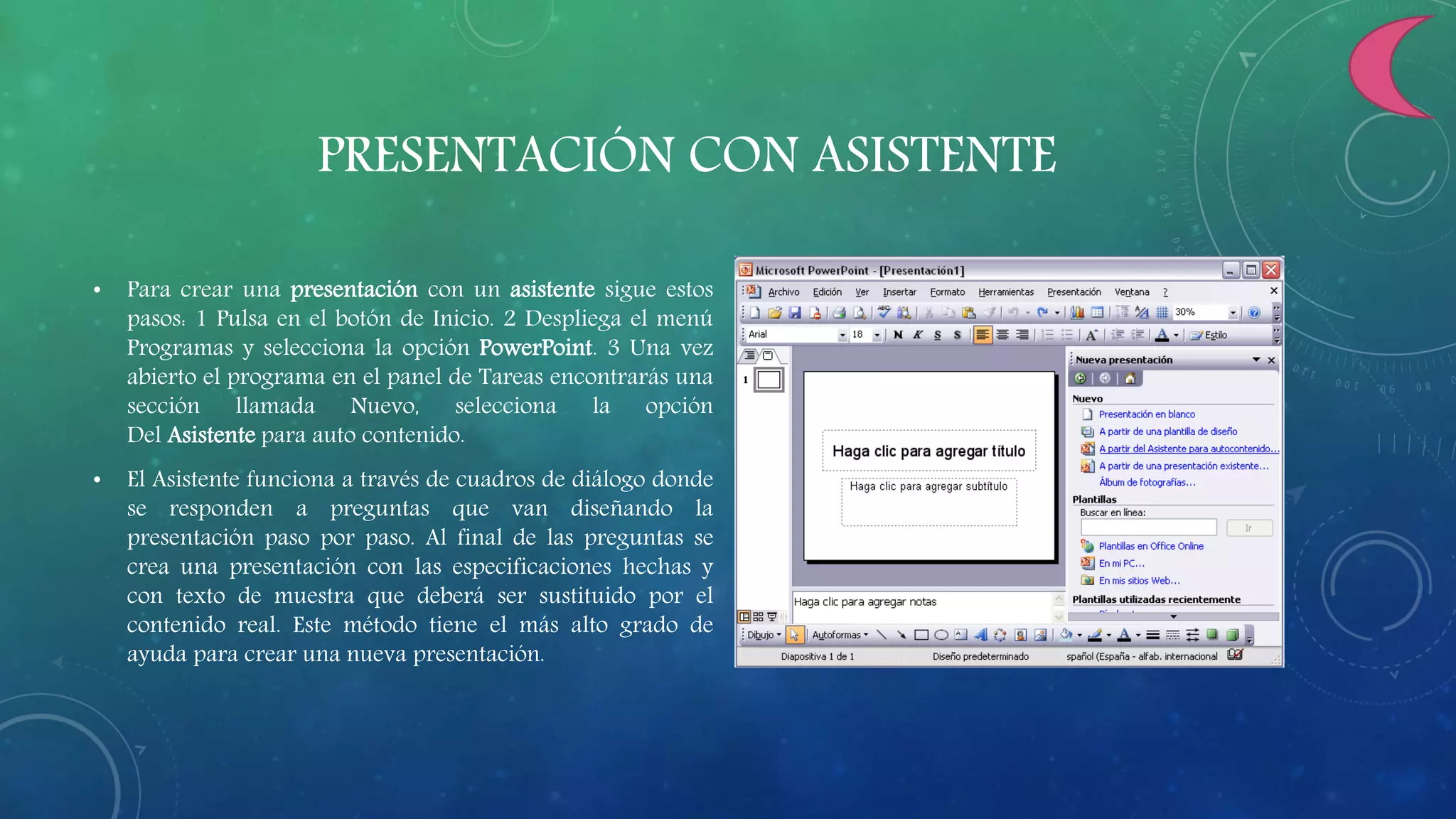Click the Redo arrow icon
The width and height of the screenshot is (1456, 819).
tap(1043, 312)
